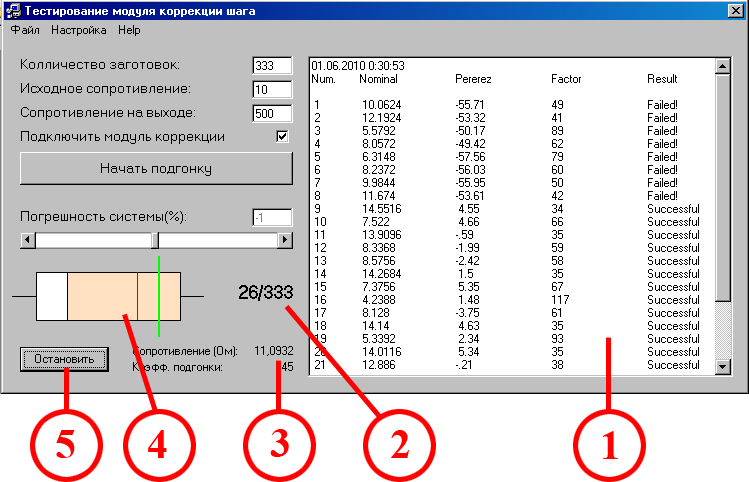Click nominal value 14.2684 in row 14
The width and height of the screenshot is (749, 482).
coord(381,274)
